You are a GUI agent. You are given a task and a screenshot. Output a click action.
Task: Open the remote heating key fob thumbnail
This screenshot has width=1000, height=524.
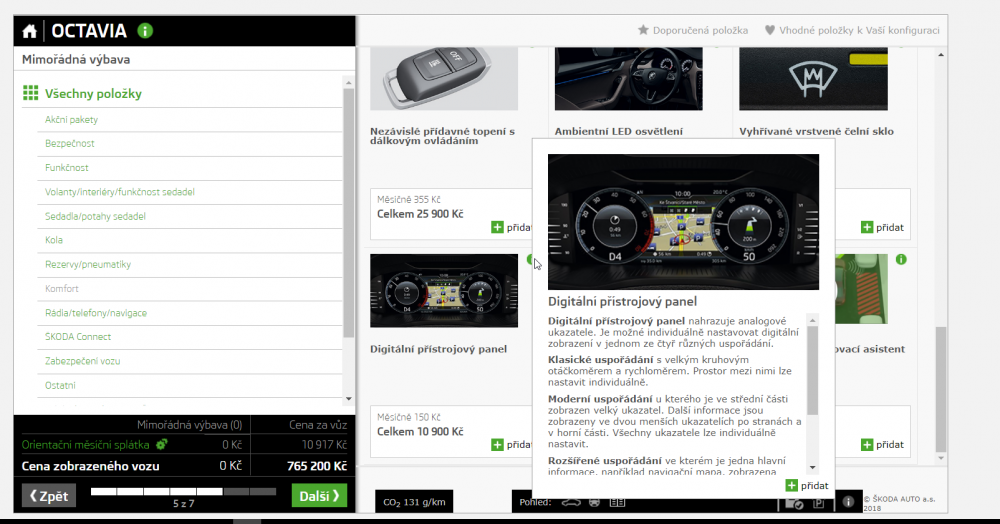point(444,78)
